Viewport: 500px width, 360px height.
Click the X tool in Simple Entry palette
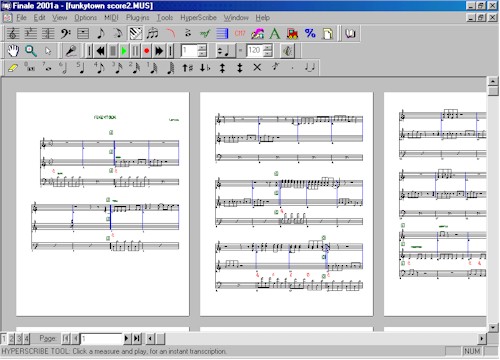(x=257, y=68)
